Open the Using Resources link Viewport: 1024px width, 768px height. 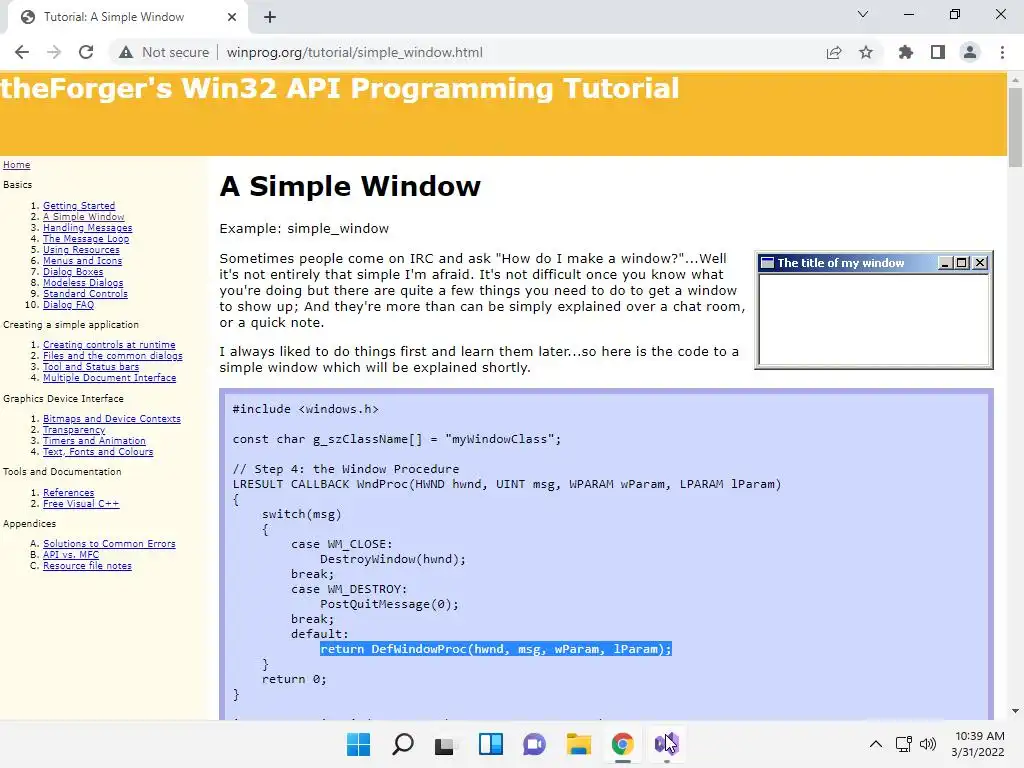point(82,250)
